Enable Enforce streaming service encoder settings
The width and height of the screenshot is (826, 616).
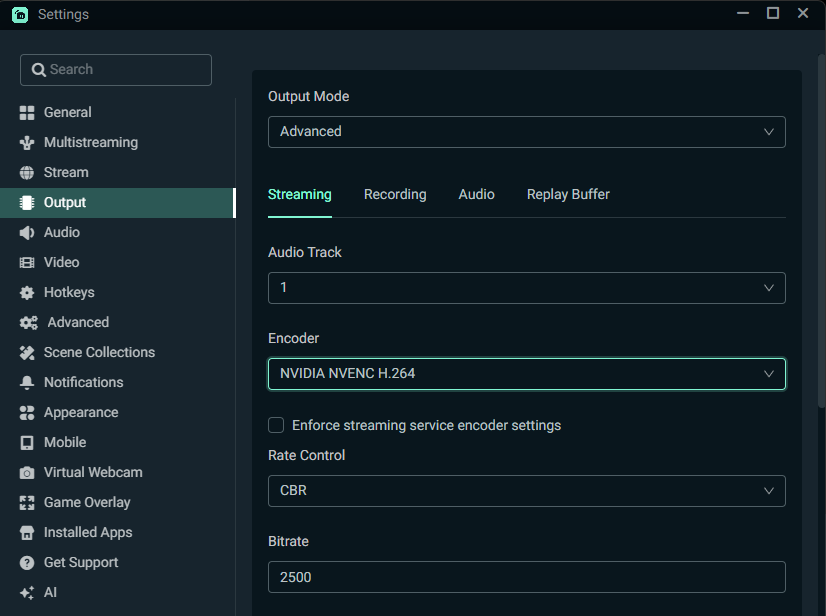click(x=276, y=425)
